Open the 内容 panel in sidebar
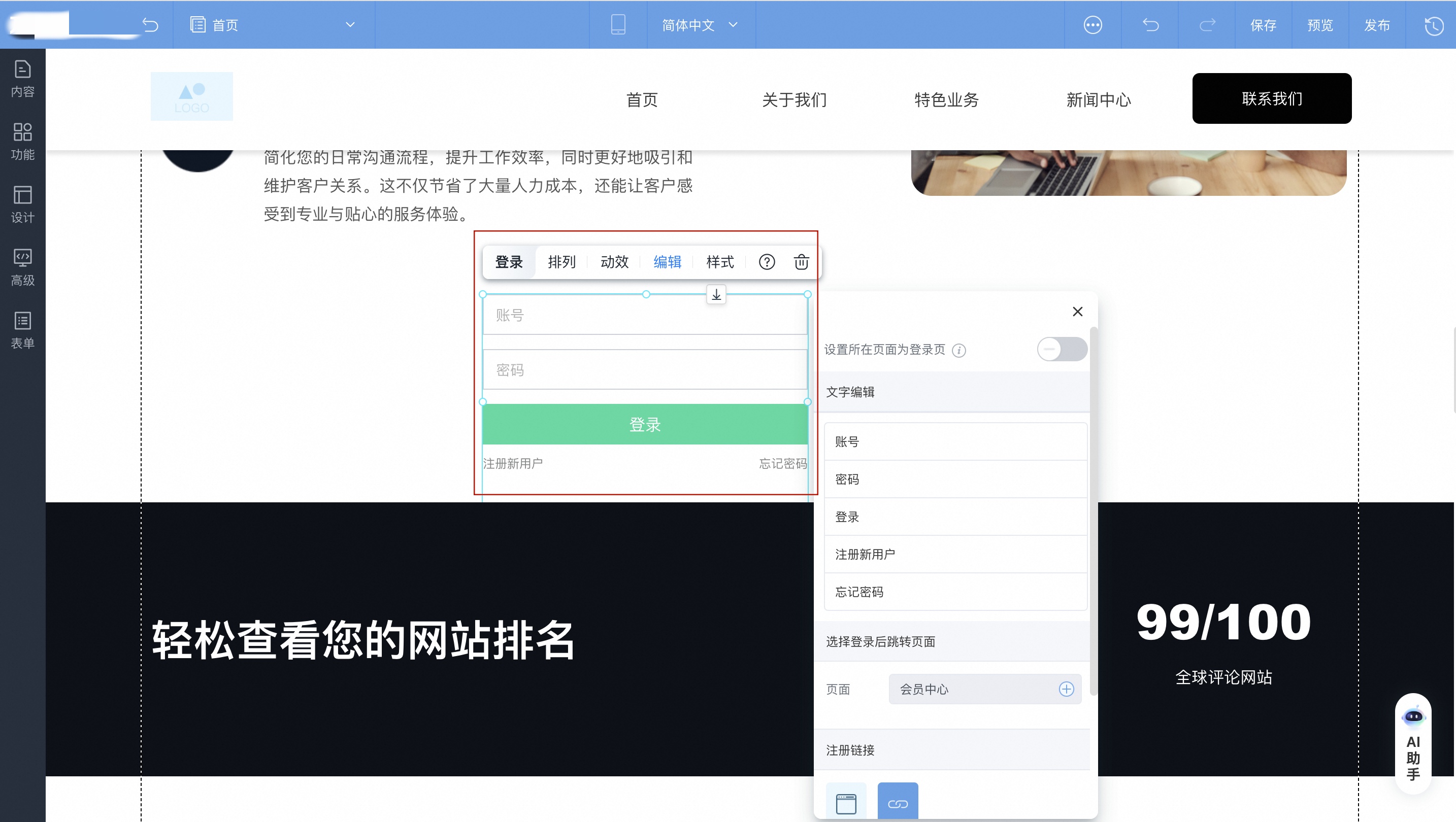This screenshot has width=1456, height=822. (23, 78)
